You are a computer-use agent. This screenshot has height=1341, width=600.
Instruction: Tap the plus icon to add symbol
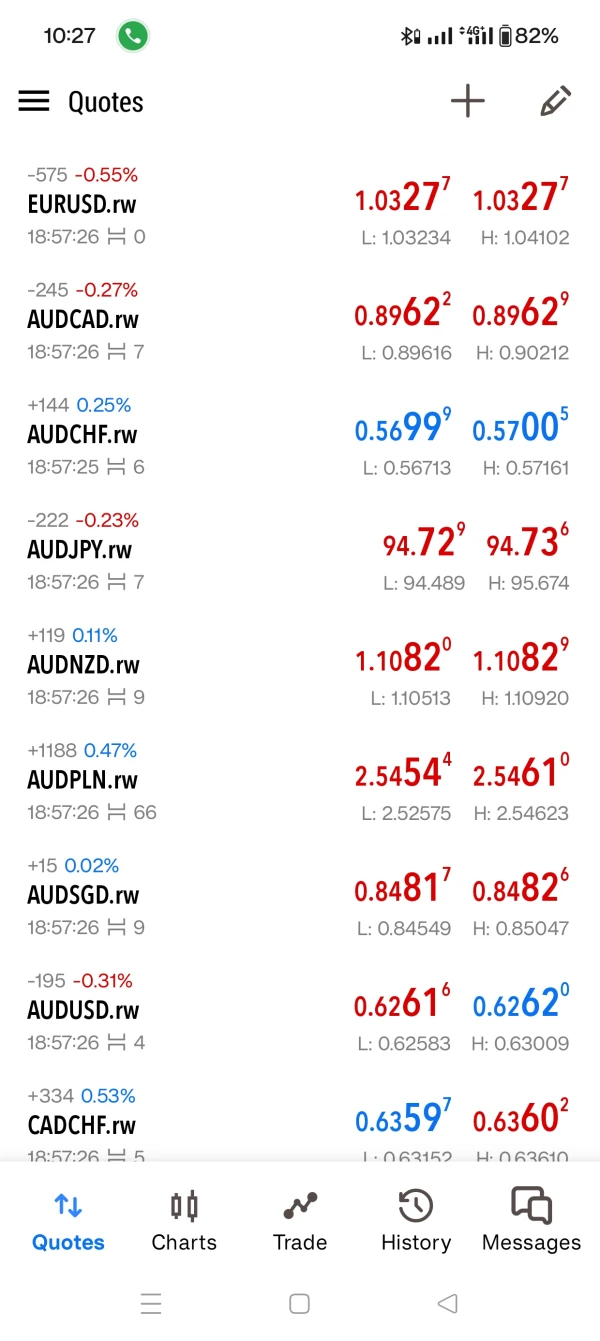pos(467,101)
